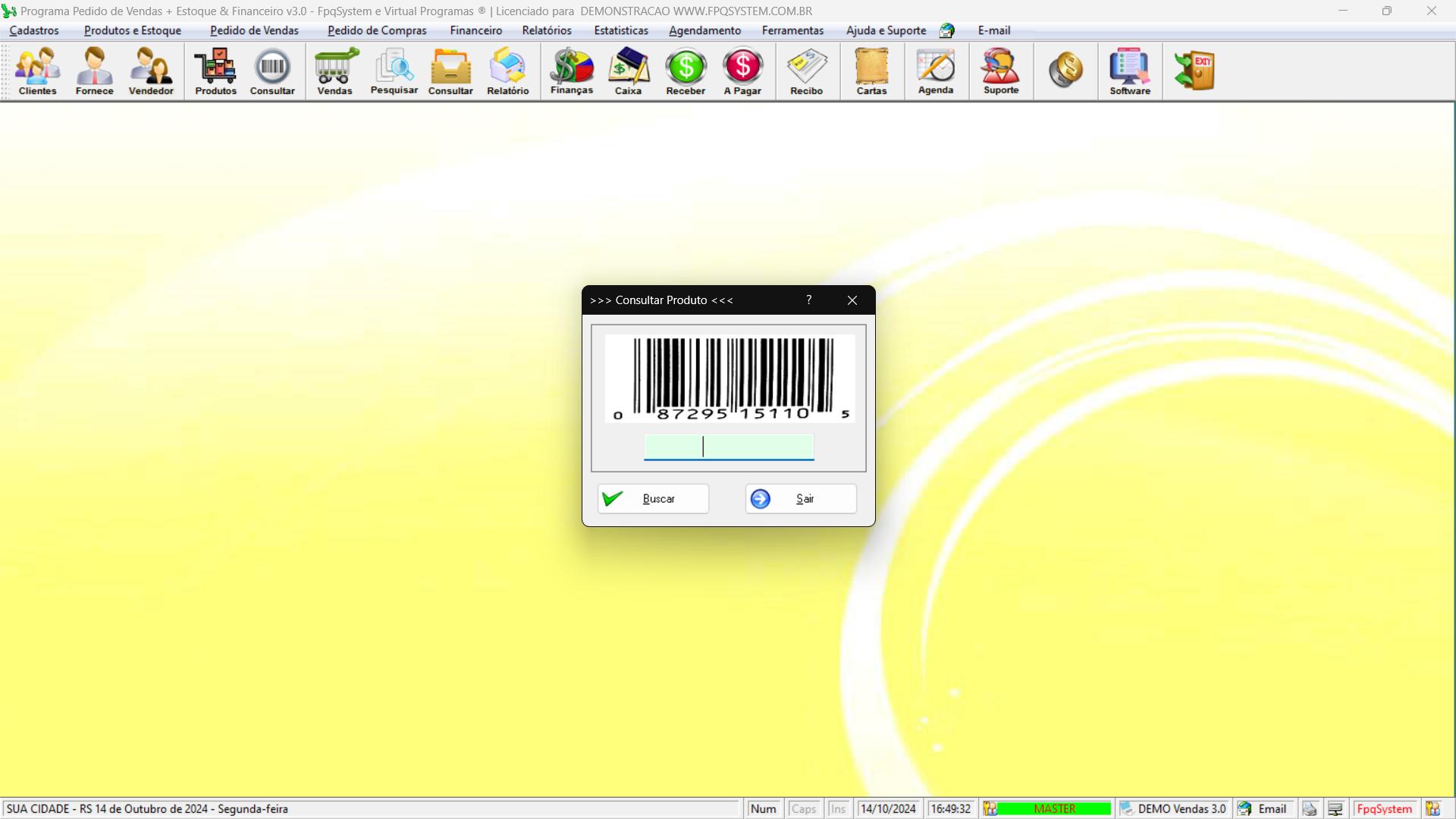Click the gold coin toolbar icon
This screenshot has width=1456, height=819.
click(1065, 70)
